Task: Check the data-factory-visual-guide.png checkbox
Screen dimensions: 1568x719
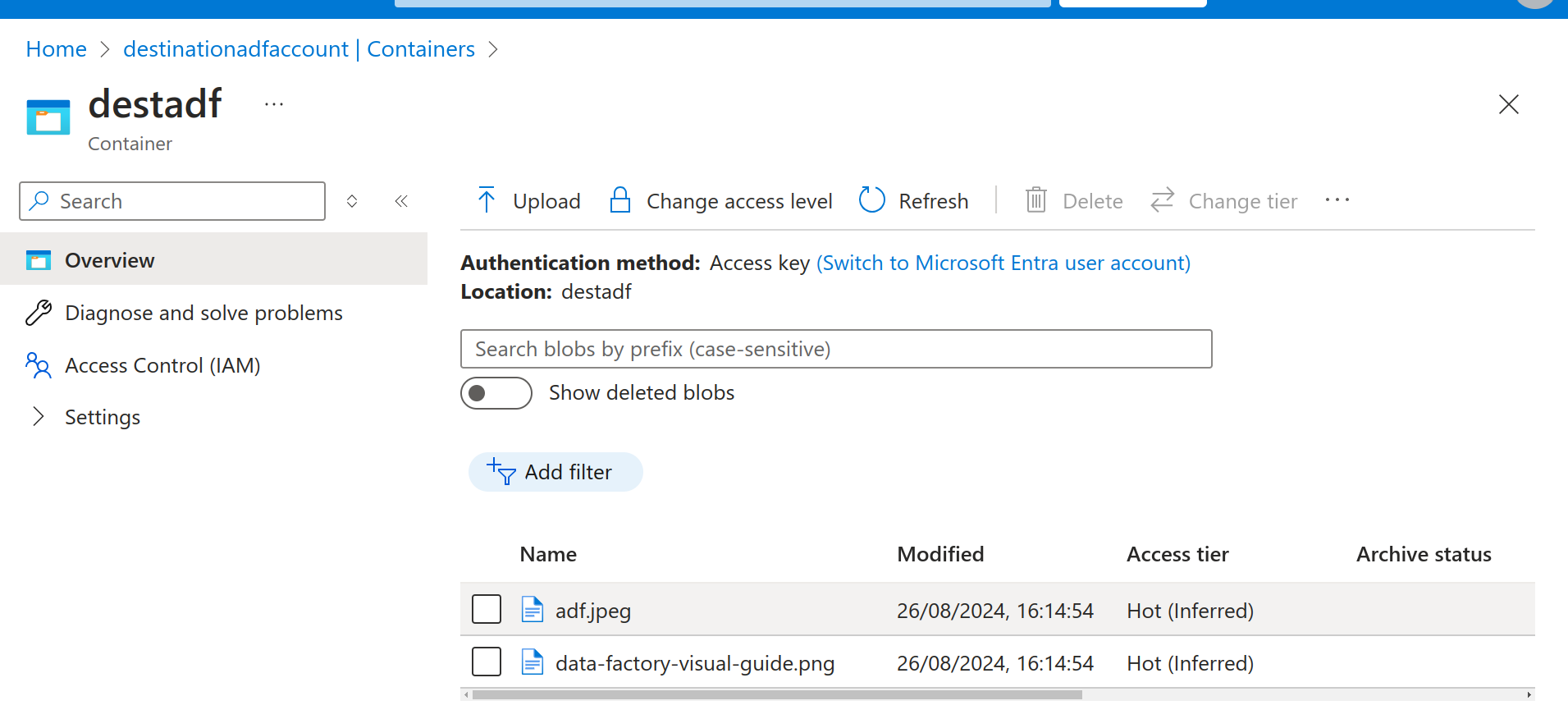Action: tap(487, 662)
